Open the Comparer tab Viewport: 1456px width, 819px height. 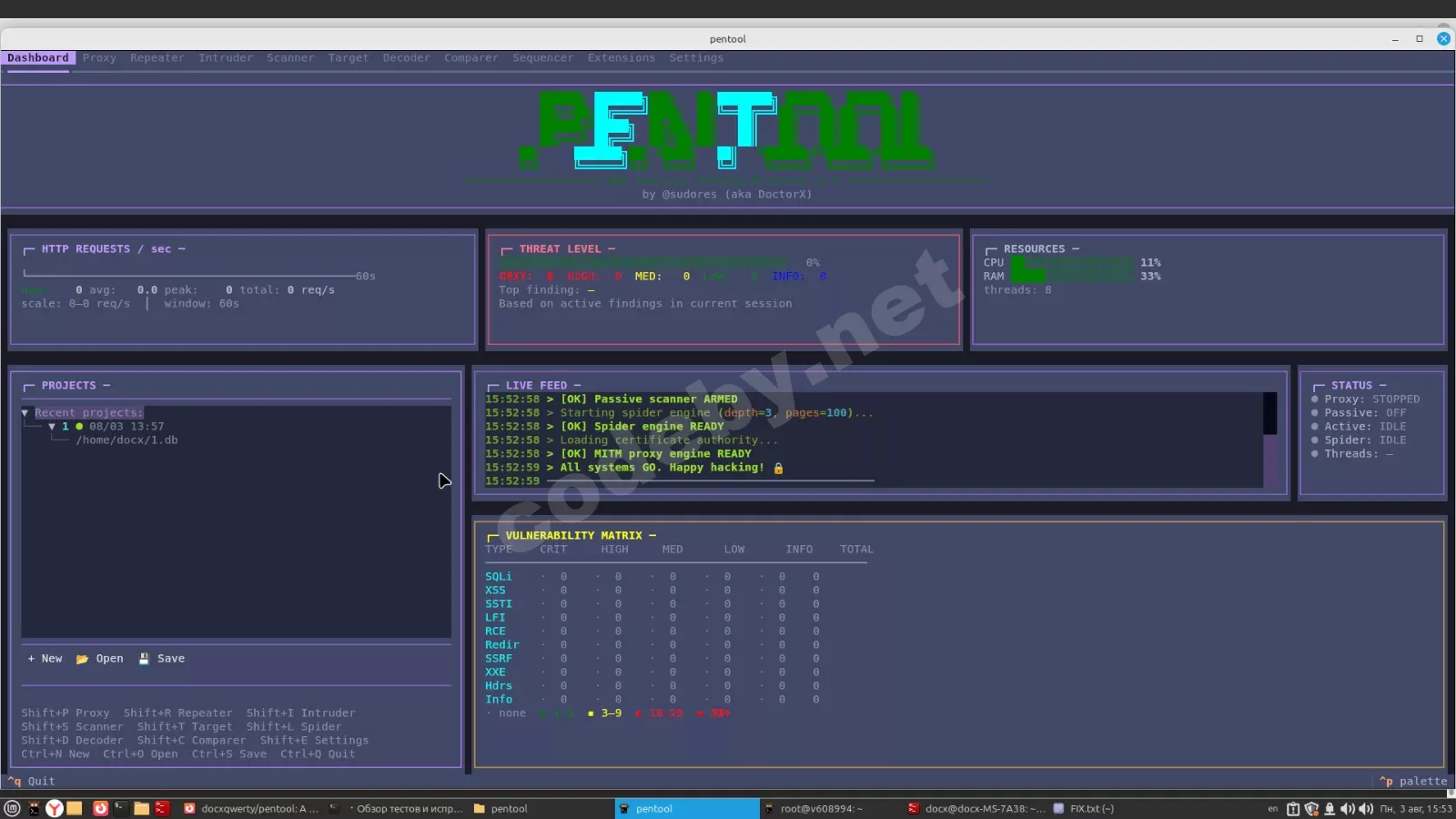471,58
